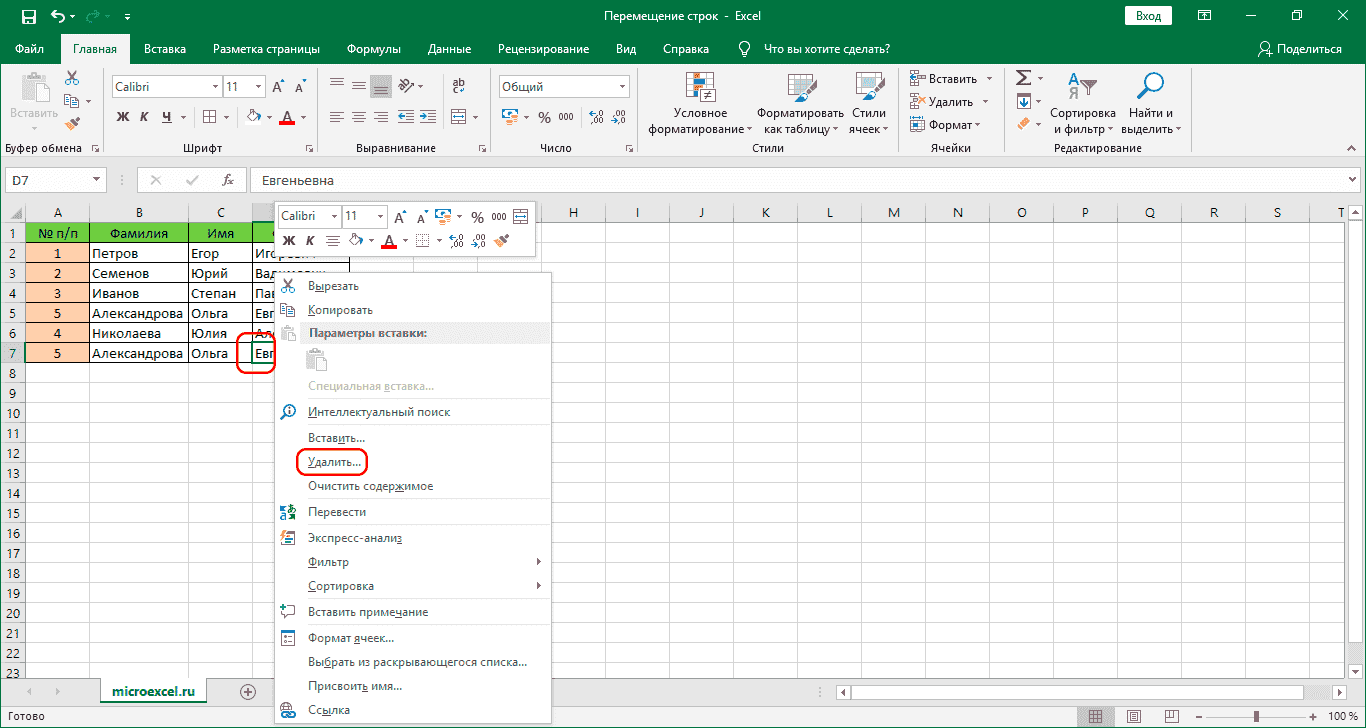Viewport: 1366px width, 728px height.
Task: Toggle bold formatting in ribbon
Action: [123, 117]
